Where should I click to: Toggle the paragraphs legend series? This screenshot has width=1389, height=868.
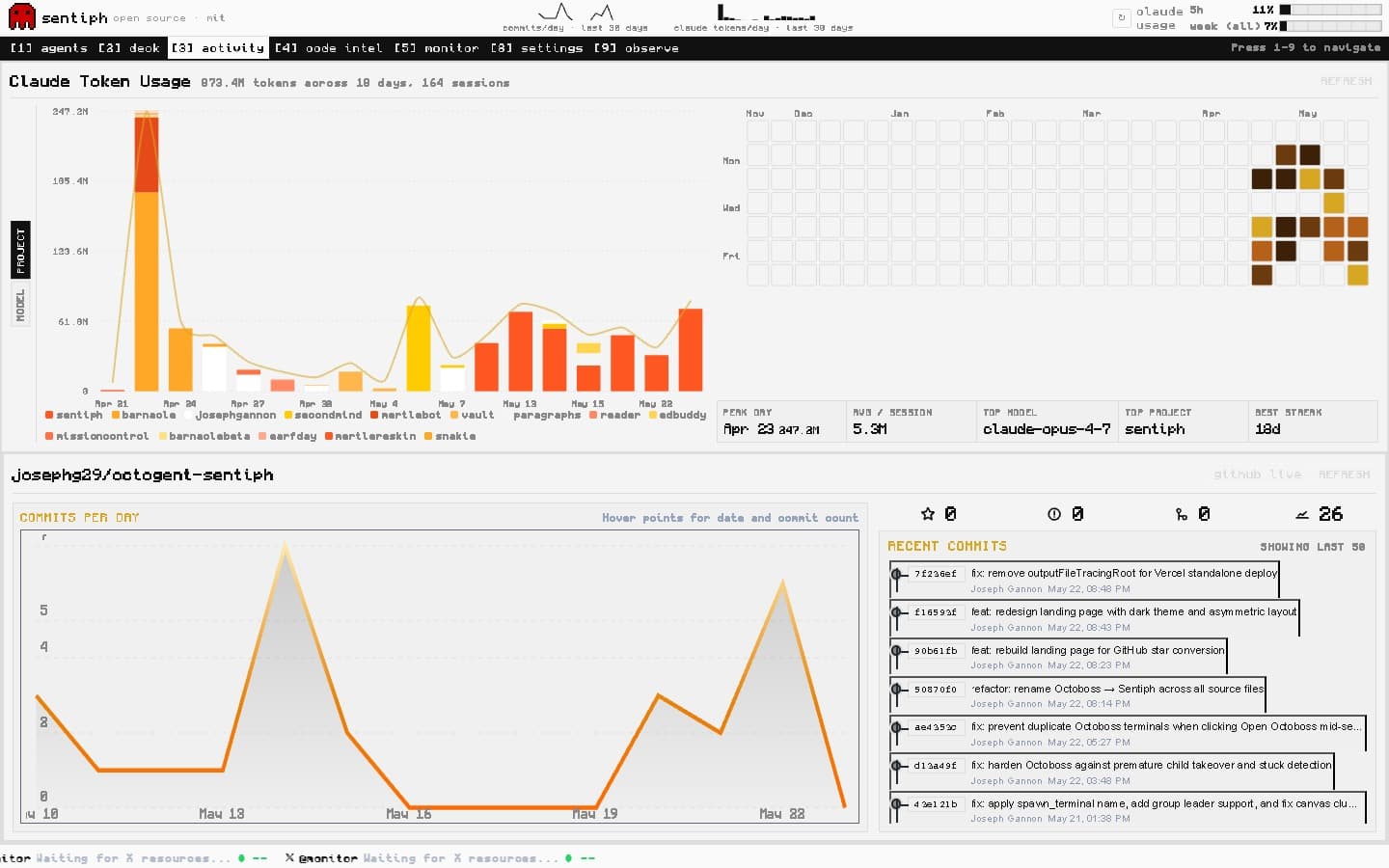[x=542, y=415]
